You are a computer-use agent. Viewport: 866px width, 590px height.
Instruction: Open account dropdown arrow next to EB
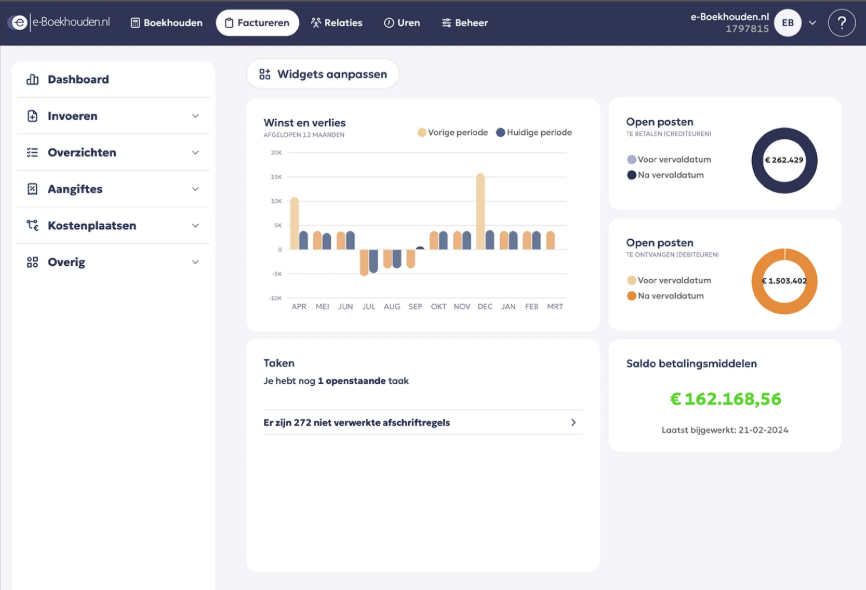(x=812, y=23)
